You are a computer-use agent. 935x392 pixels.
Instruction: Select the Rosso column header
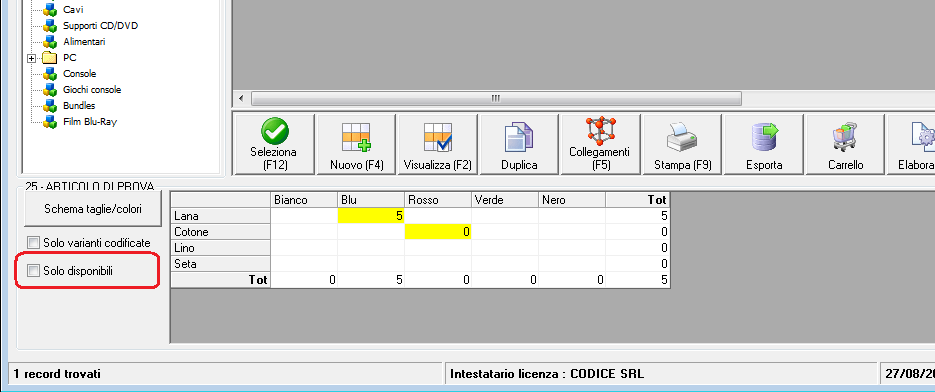438,200
